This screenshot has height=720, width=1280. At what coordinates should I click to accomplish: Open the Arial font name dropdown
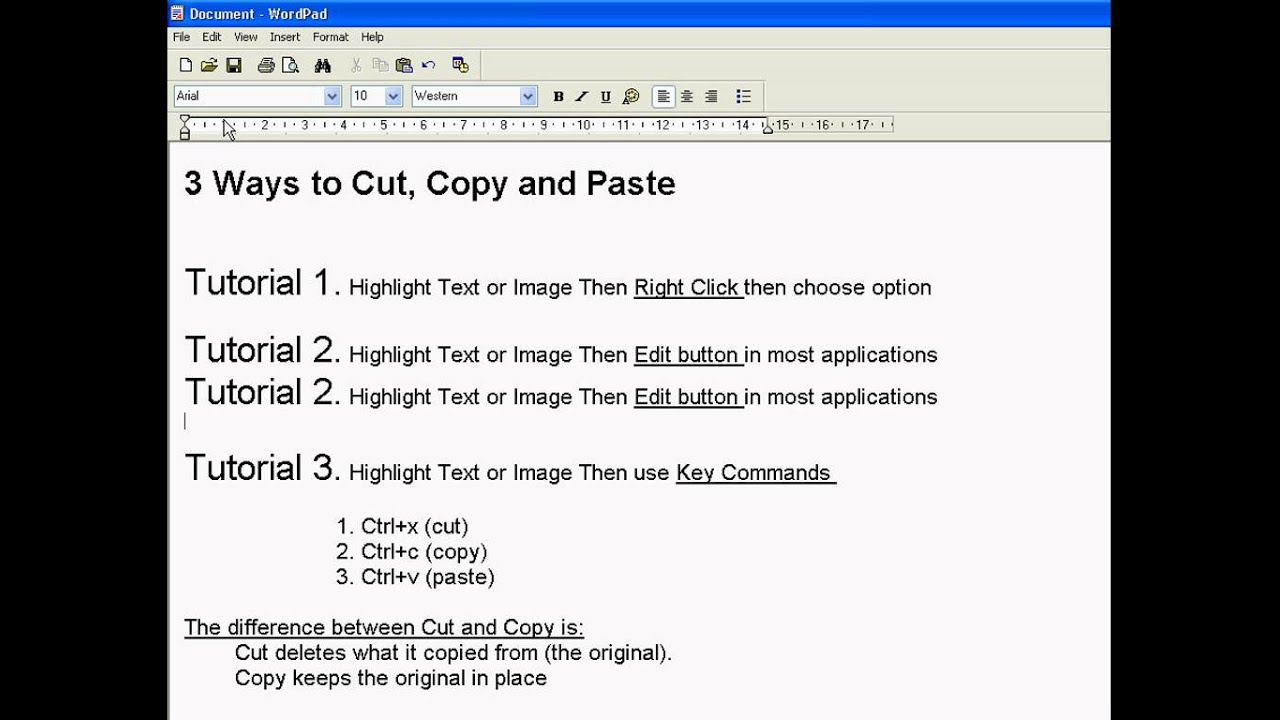332,96
